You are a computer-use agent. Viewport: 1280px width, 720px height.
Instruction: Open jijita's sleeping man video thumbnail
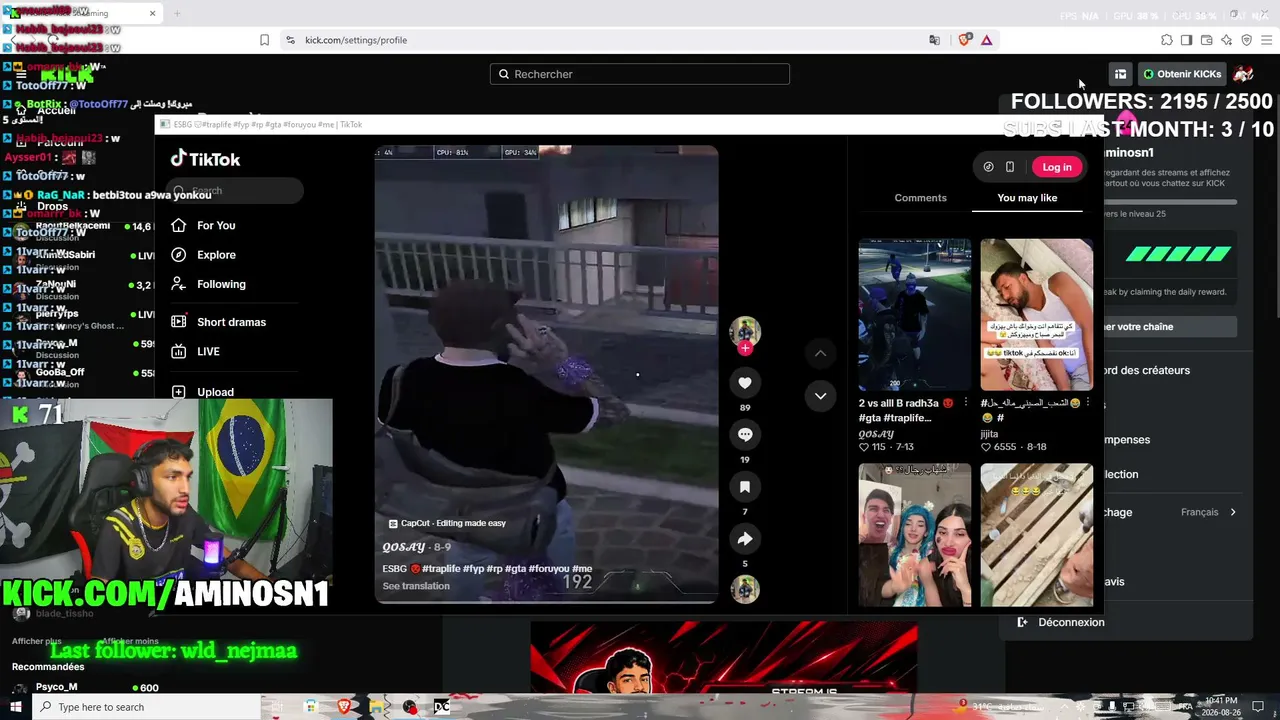point(1037,314)
